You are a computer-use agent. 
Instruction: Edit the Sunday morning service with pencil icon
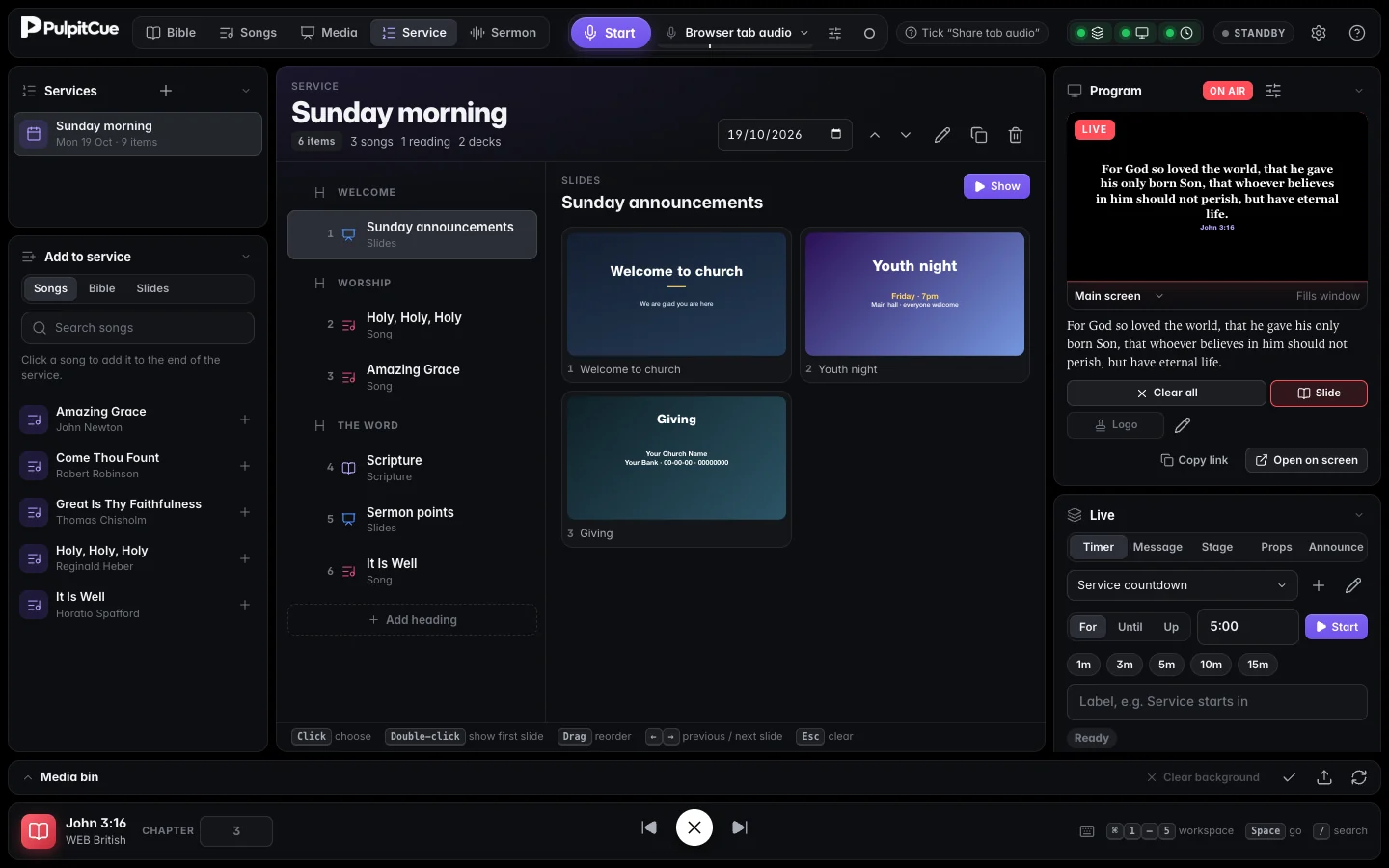(x=942, y=135)
